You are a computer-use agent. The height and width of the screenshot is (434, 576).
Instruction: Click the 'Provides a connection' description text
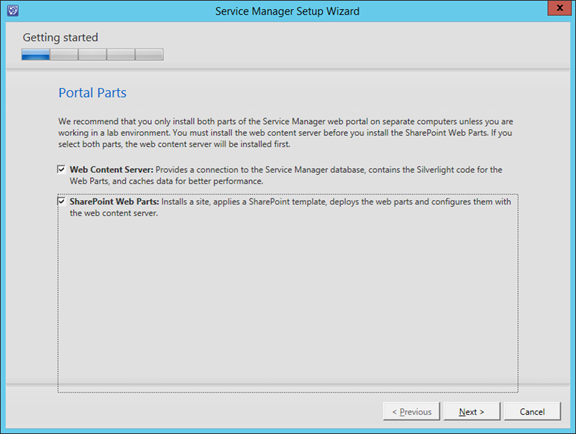click(x=286, y=175)
